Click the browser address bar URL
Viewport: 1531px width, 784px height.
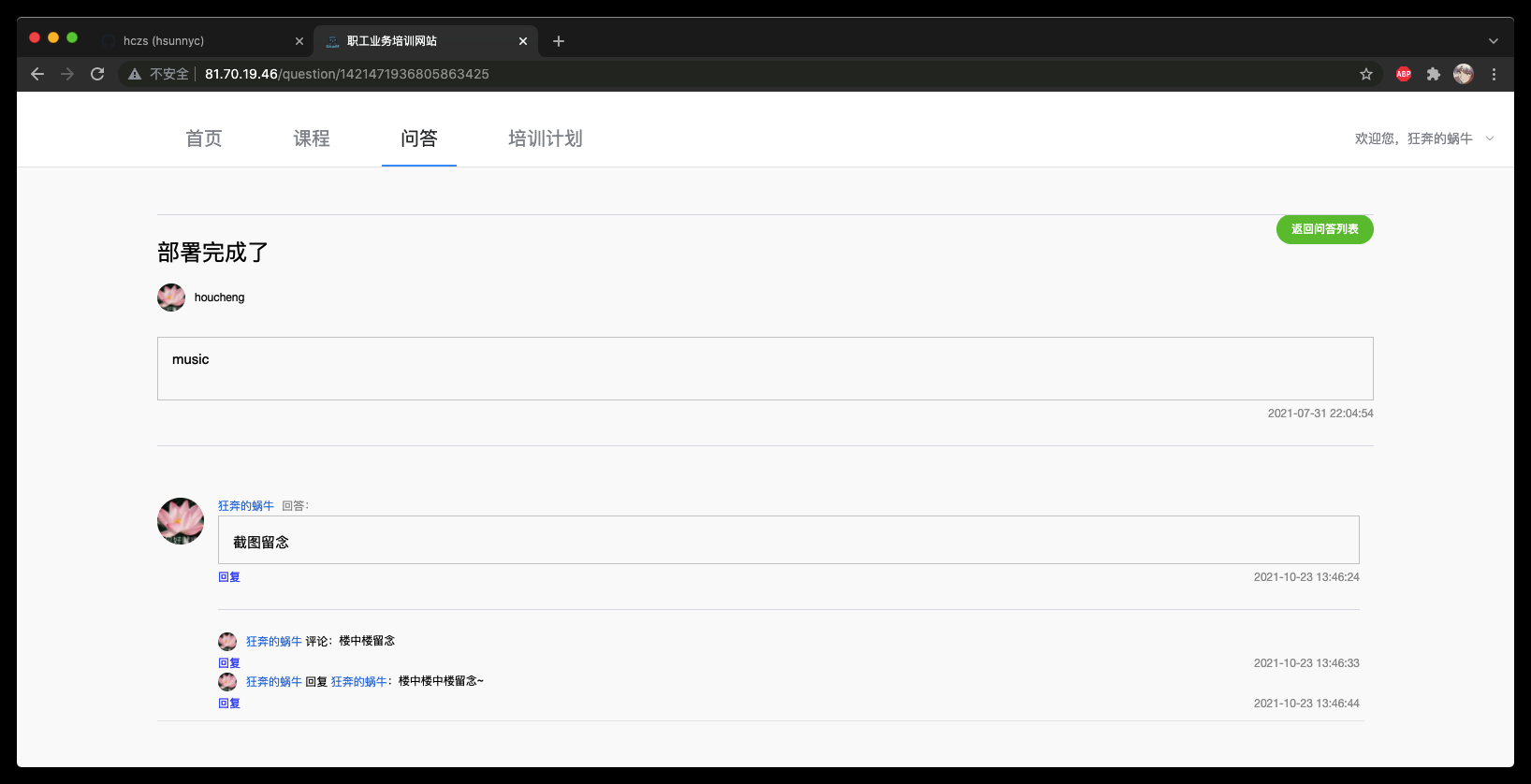point(346,74)
